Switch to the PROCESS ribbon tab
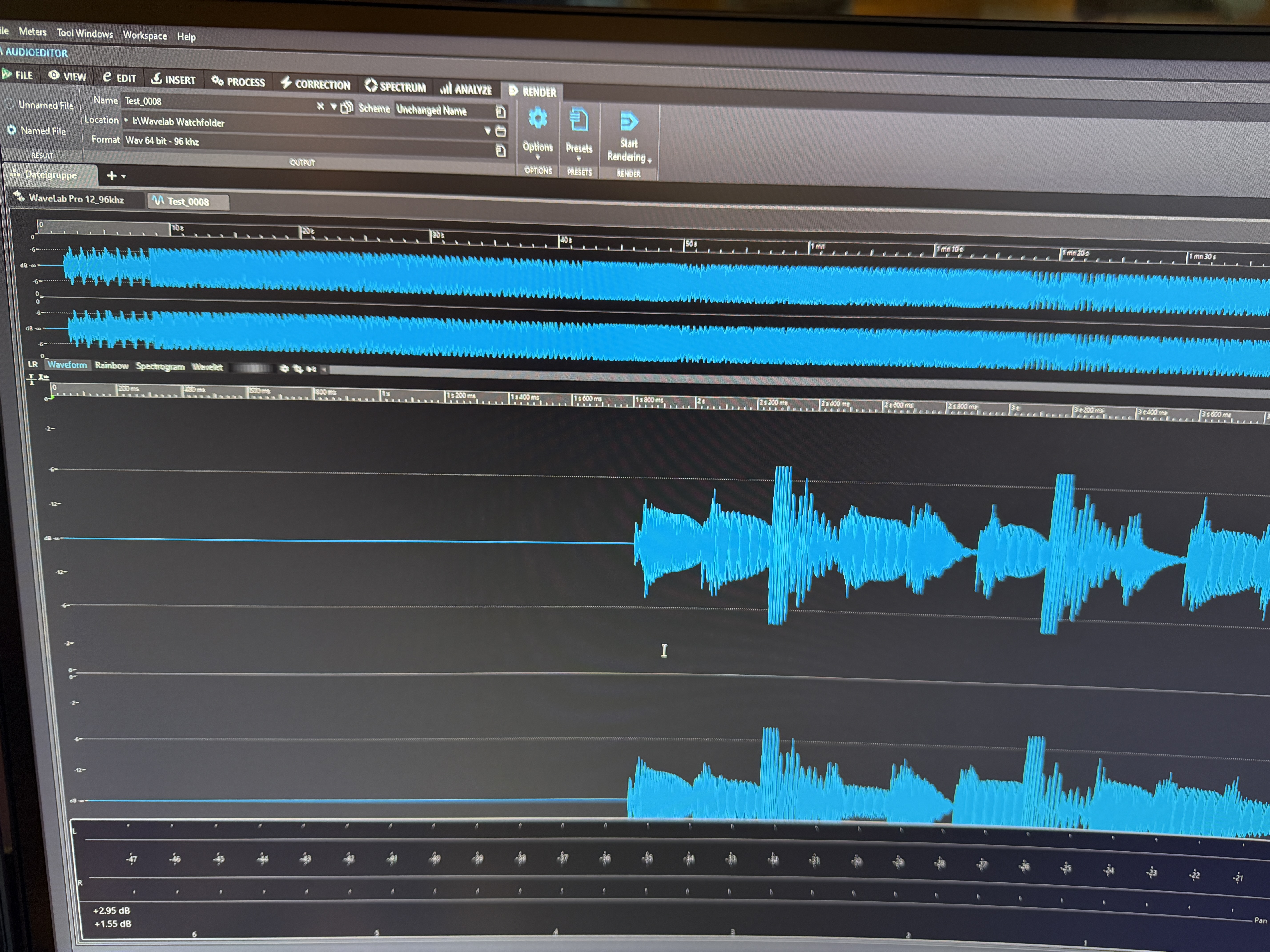Screen dimensions: 1270x952 pyautogui.click(x=238, y=82)
